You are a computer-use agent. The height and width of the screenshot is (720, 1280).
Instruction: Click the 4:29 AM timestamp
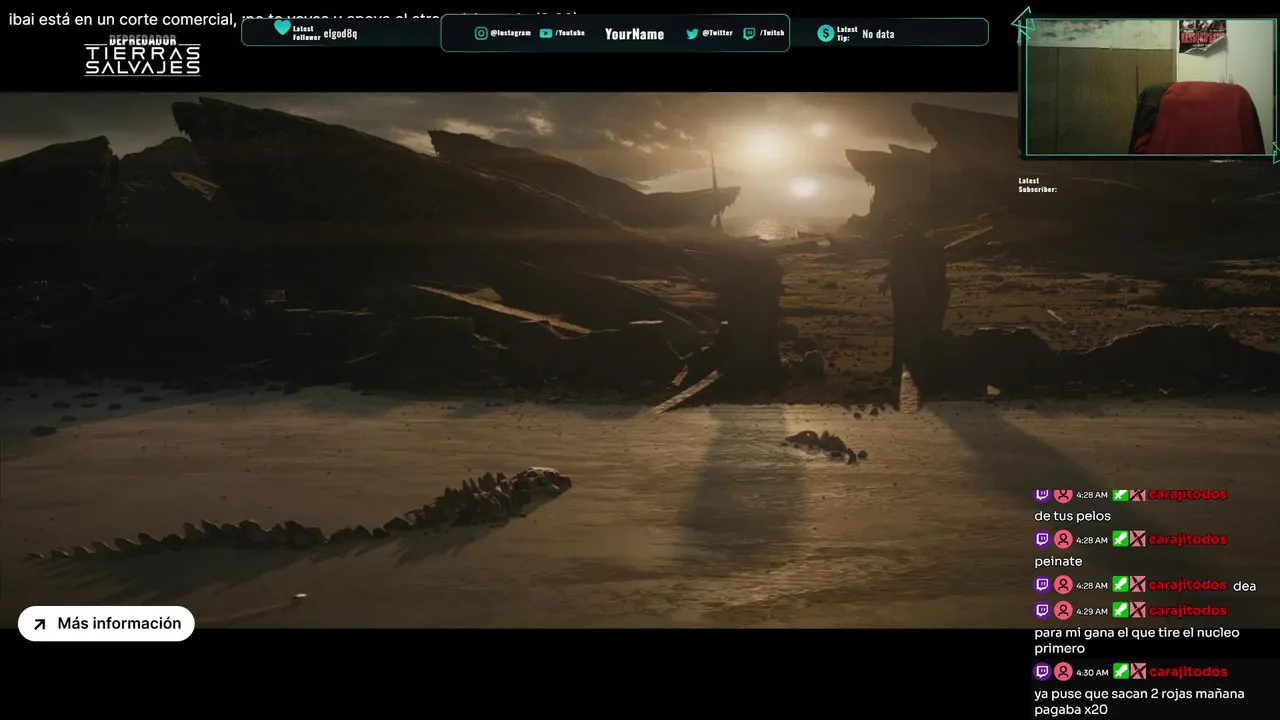1092,611
